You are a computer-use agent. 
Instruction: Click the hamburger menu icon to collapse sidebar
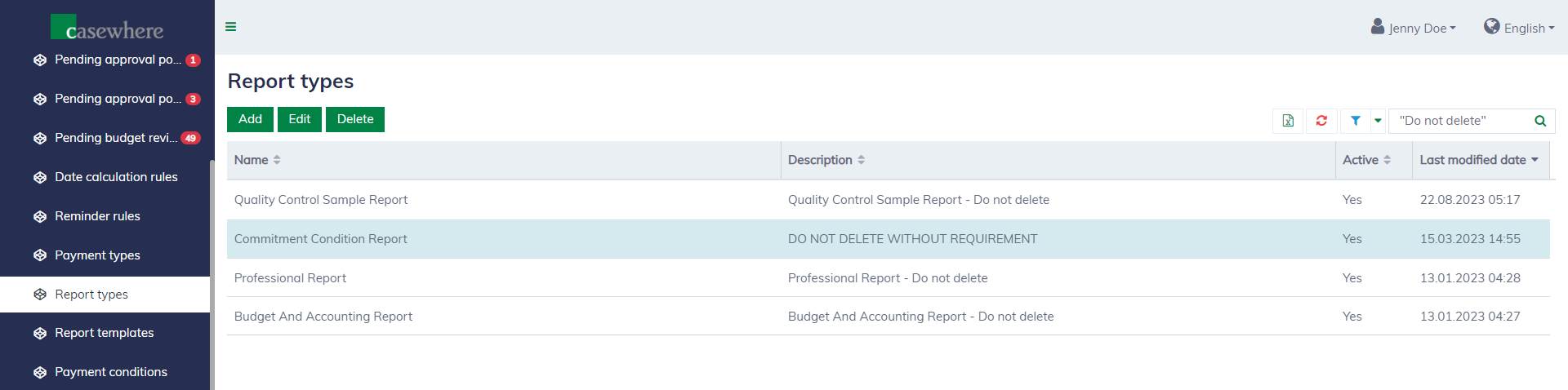point(231,27)
